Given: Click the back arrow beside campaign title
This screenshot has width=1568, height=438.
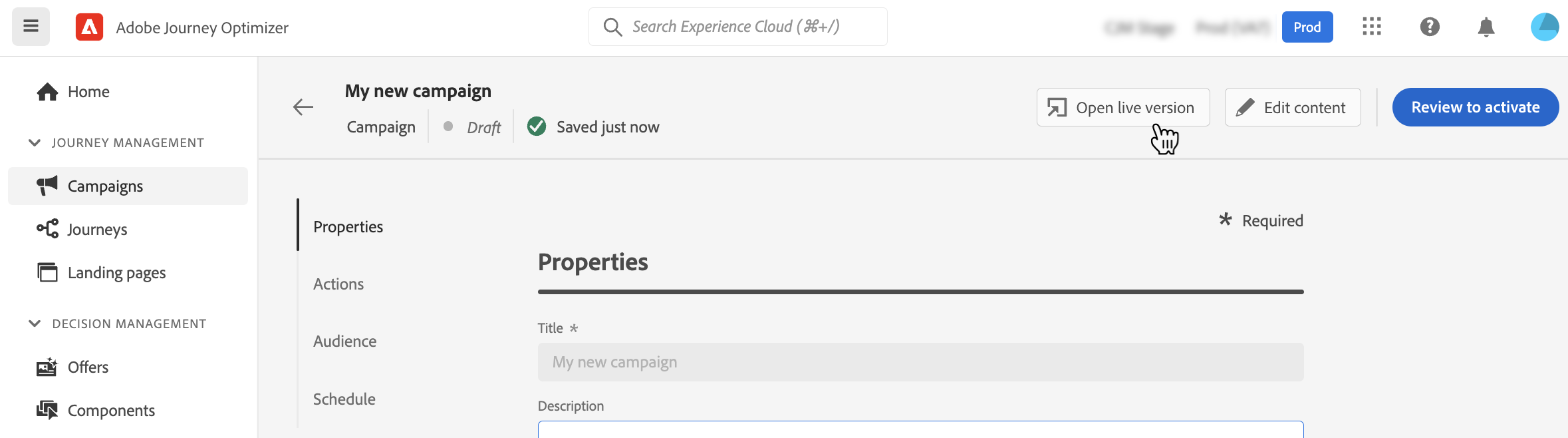Looking at the screenshot, I should coord(303,107).
